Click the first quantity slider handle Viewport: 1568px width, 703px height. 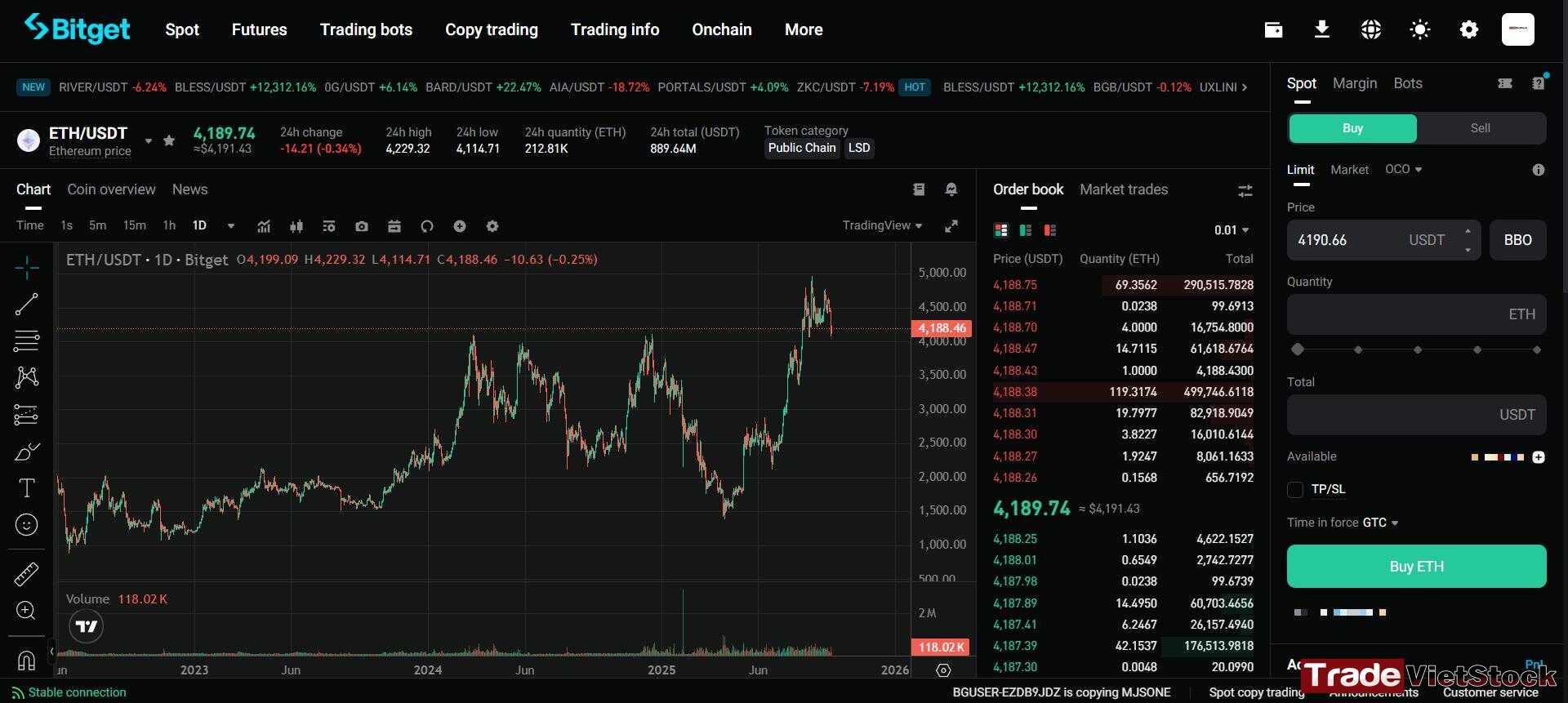(x=1297, y=349)
